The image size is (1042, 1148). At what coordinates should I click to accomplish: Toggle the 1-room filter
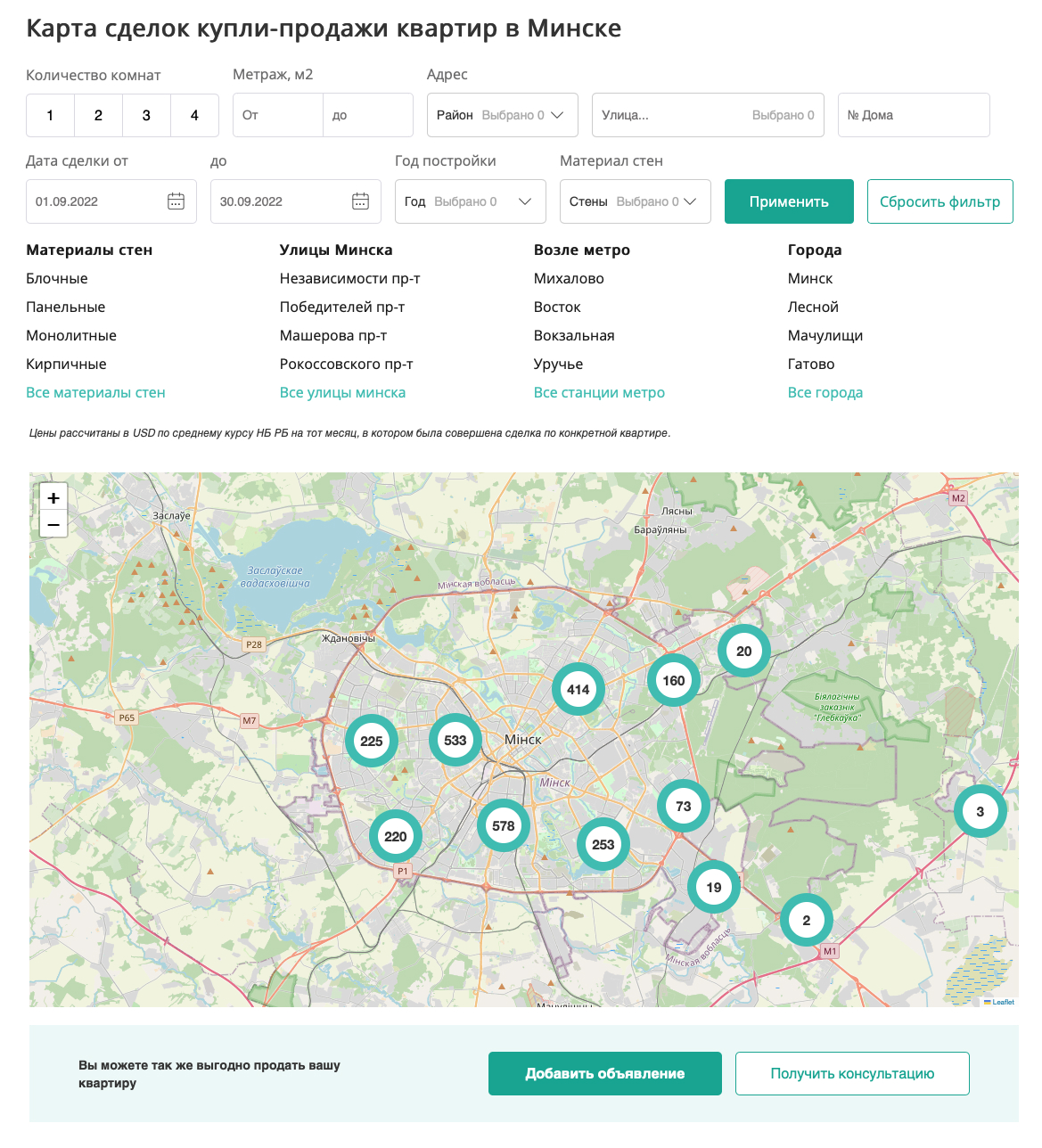pos(50,115)
